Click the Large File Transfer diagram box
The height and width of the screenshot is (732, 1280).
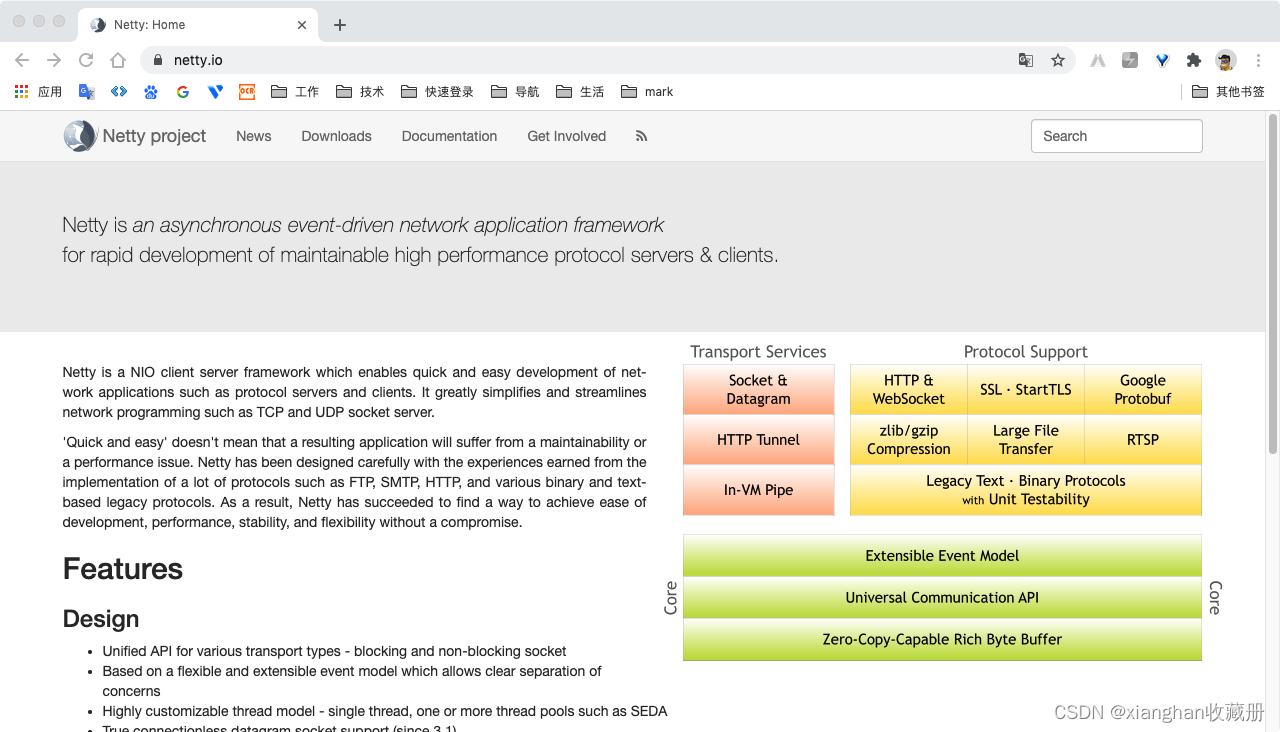1026,440
